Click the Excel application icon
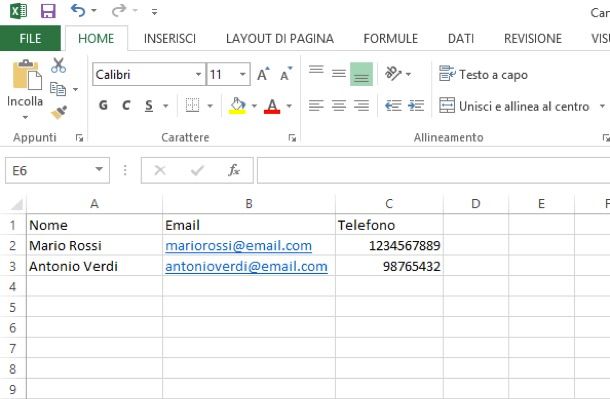Viewport: 610px width, 399px height. [x=18, y=11]
